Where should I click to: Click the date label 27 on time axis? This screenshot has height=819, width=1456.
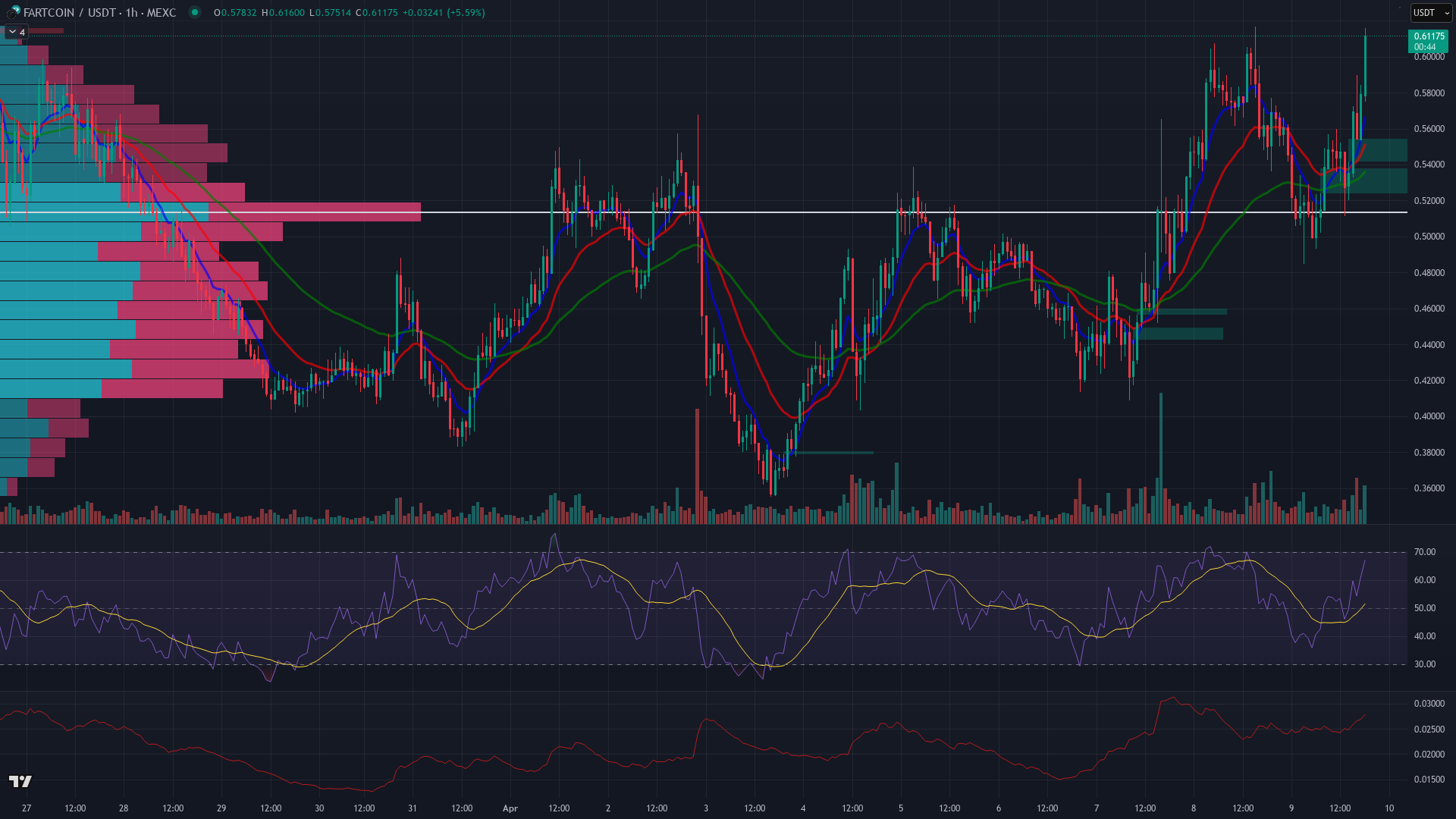pos(27,808)
